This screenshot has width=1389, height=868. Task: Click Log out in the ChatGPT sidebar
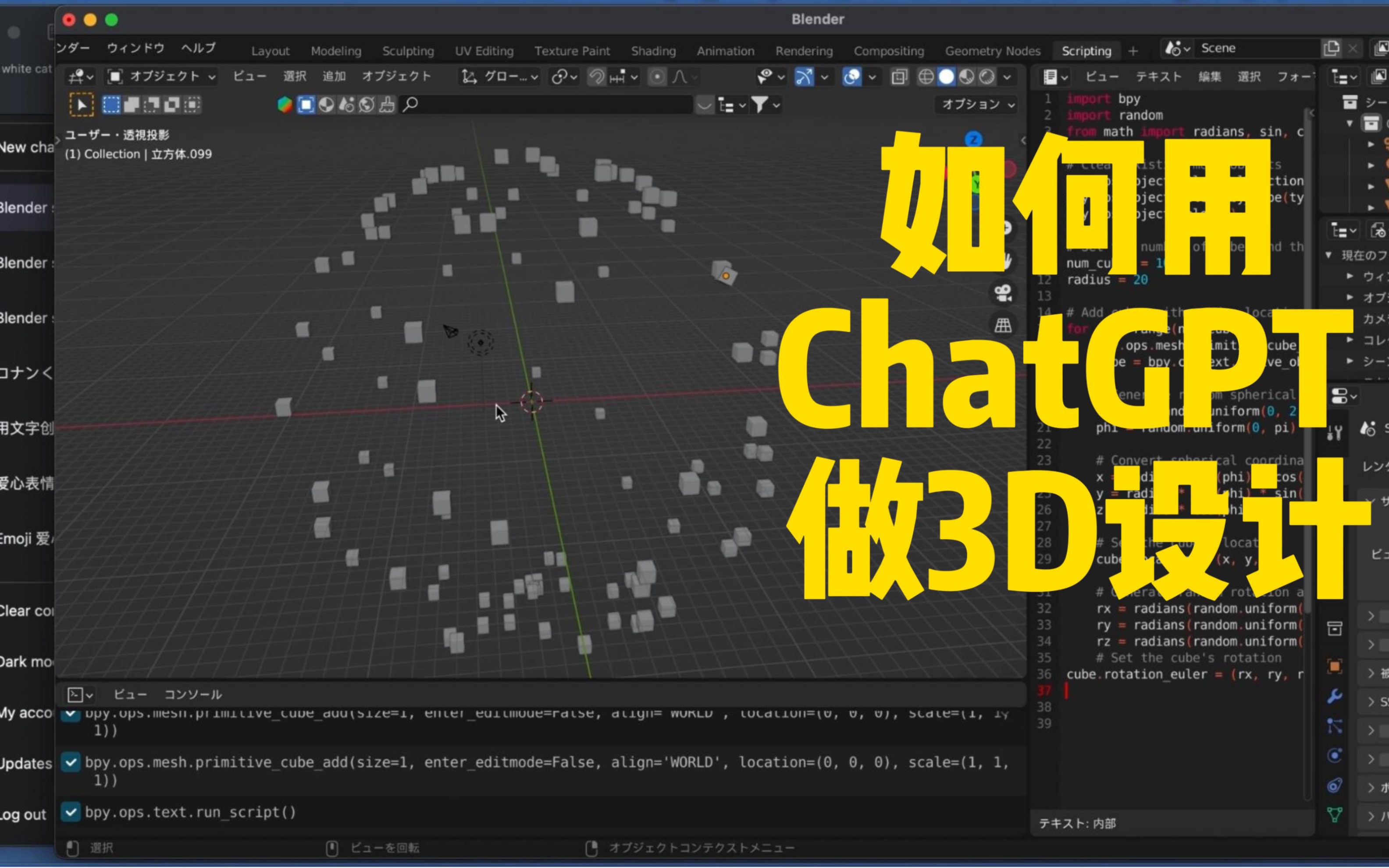click(x=22, y=814)
